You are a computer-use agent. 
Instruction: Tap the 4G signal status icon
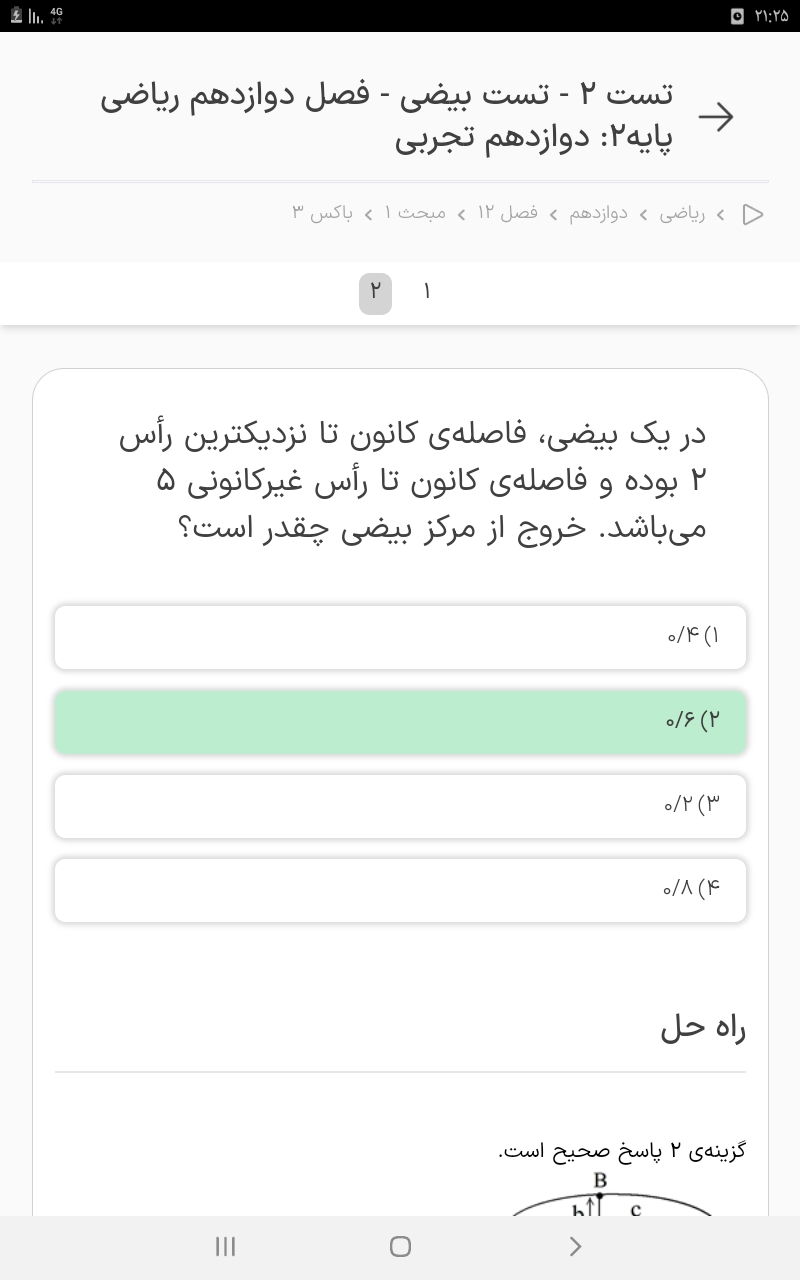point(56,15)
